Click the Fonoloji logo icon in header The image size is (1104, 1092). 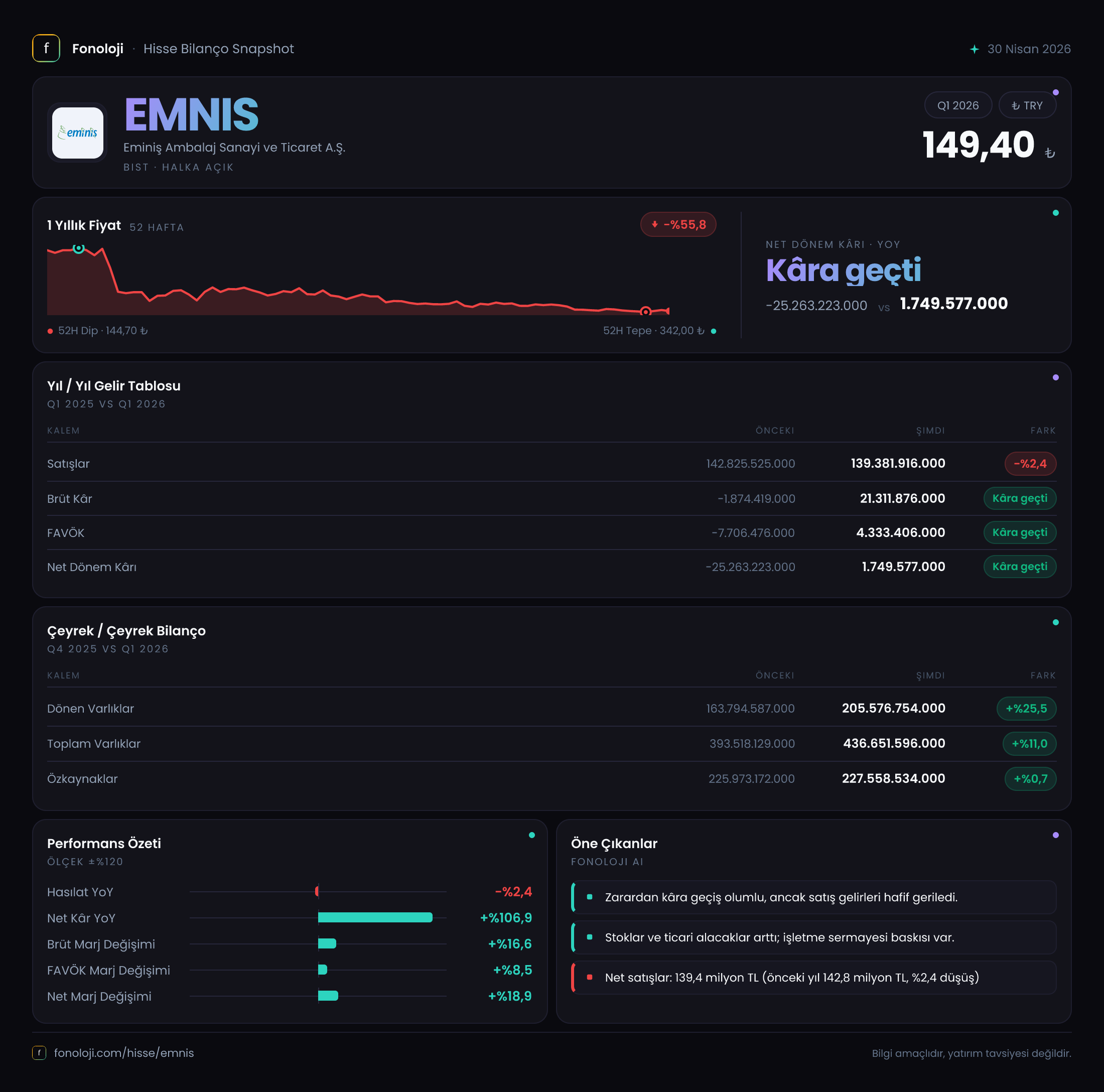click(x=46, y=49)
